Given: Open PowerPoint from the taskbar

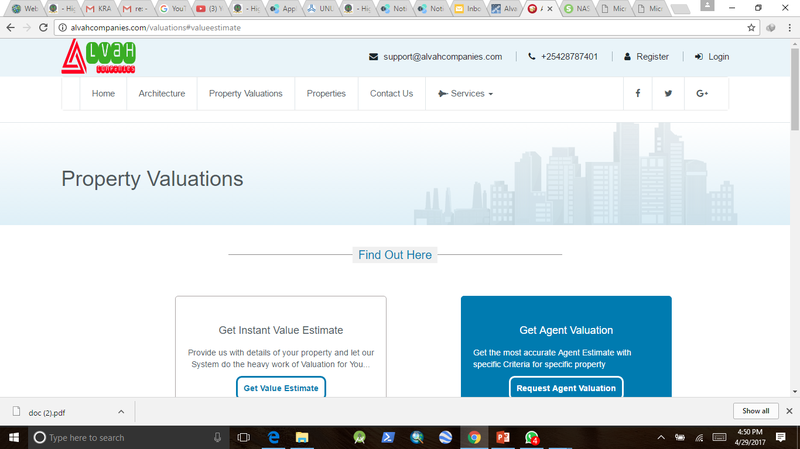Looking at the screenshot, I should tap(505, 437).
